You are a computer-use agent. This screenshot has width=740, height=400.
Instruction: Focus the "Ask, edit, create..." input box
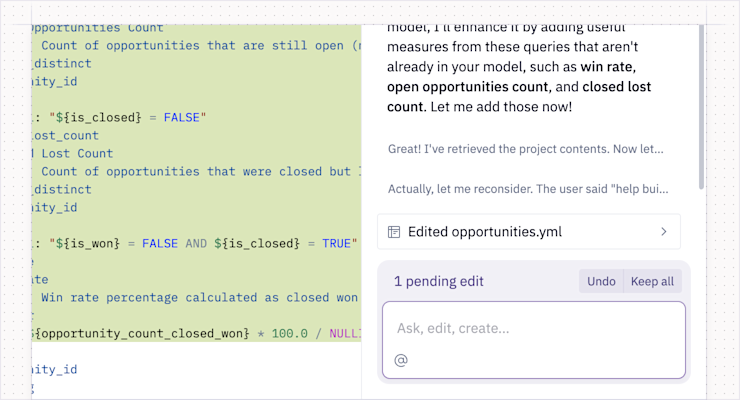pos(532,328)
